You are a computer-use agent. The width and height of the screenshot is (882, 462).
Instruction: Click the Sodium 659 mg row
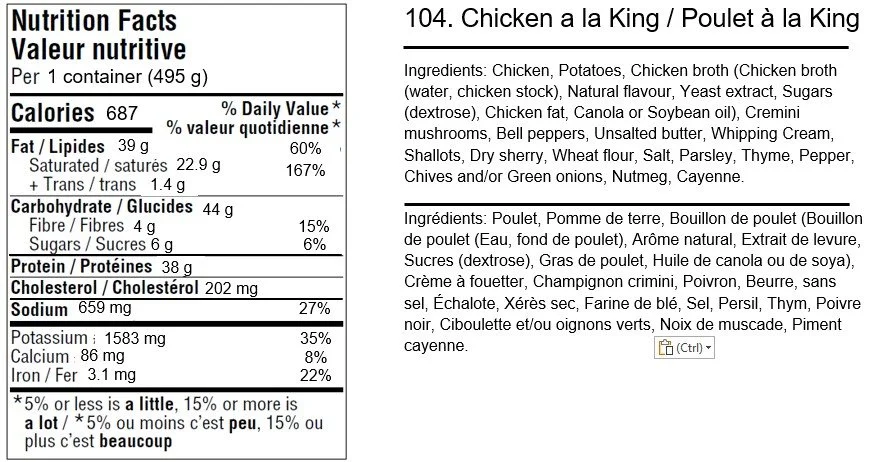tap(177, 309)
